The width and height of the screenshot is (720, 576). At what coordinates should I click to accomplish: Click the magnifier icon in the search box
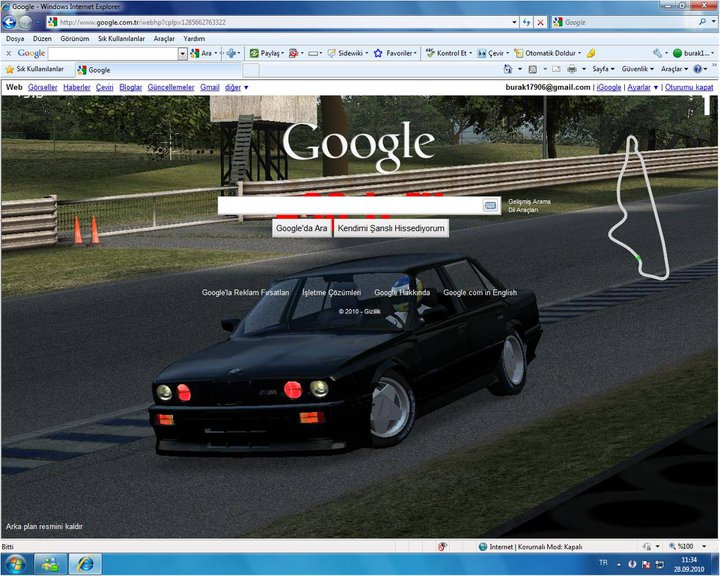pyautogui.click(x=703, y=22)
